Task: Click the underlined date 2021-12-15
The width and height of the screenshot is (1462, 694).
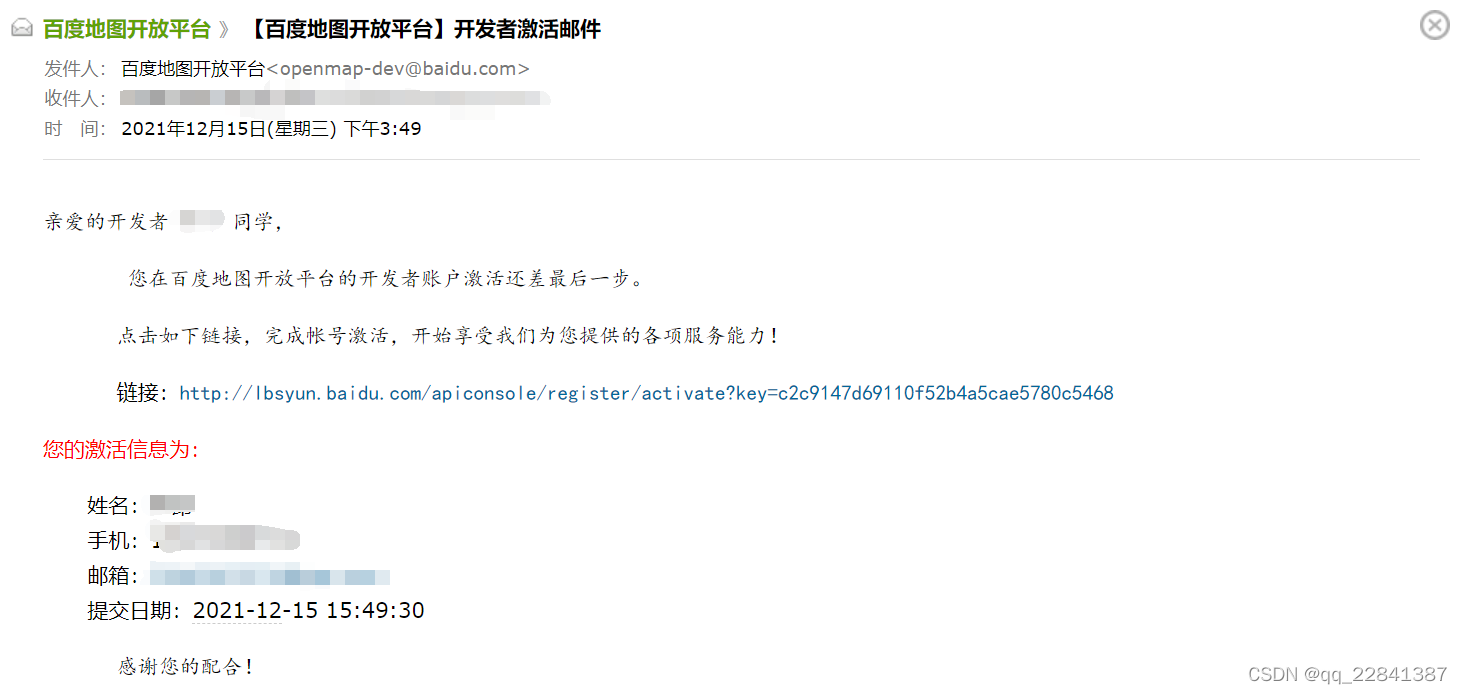Action: [237, 610]
